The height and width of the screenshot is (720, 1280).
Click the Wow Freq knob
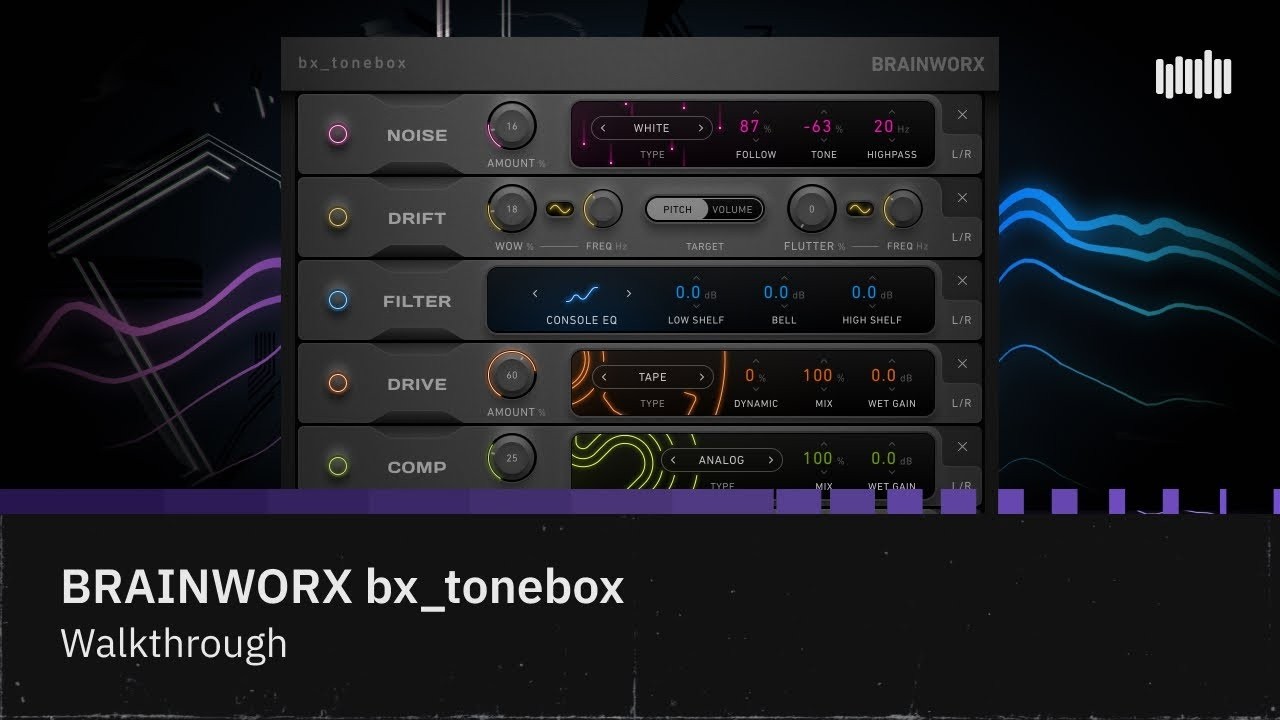[603, 209]
